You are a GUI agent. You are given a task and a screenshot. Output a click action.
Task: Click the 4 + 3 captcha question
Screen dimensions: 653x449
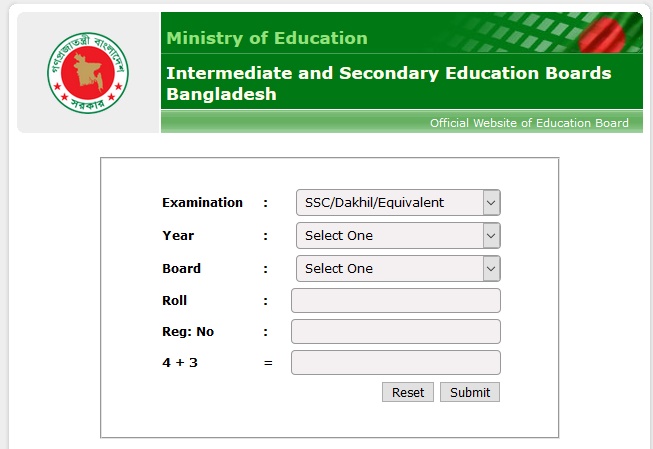click(x=180, y=363)
